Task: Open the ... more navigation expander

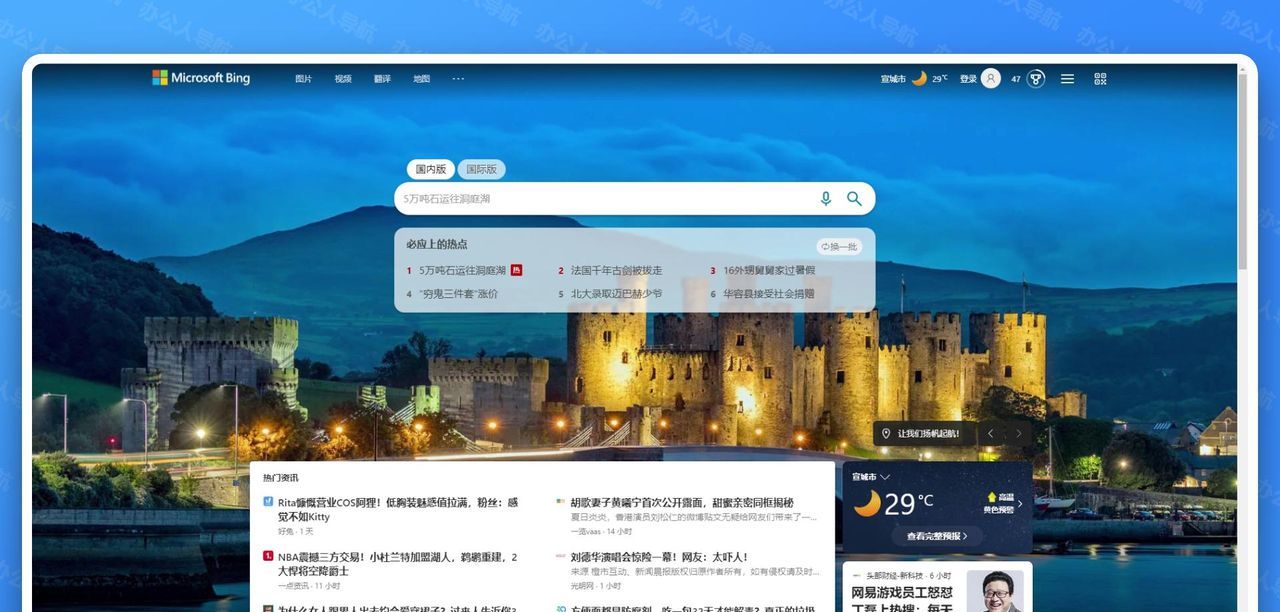Action: pyautogui.click(x=457, y=78)
